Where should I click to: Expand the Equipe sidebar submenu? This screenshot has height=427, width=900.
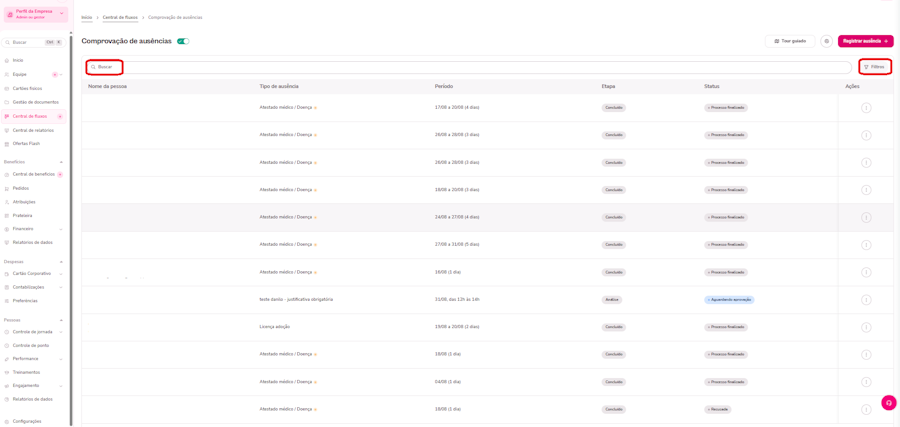61,75
